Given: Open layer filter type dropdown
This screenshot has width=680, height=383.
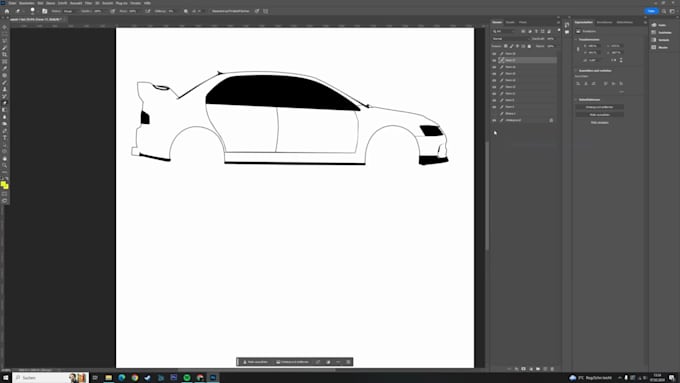Looking at the screenshot, I should pyautogui.click(x=504, y=31).
